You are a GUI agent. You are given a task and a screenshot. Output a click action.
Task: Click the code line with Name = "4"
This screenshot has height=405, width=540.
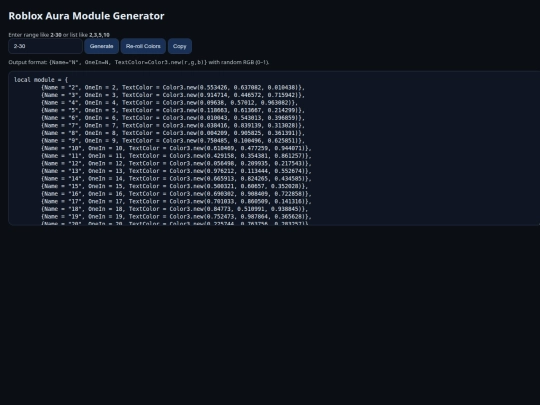[169, 103]
